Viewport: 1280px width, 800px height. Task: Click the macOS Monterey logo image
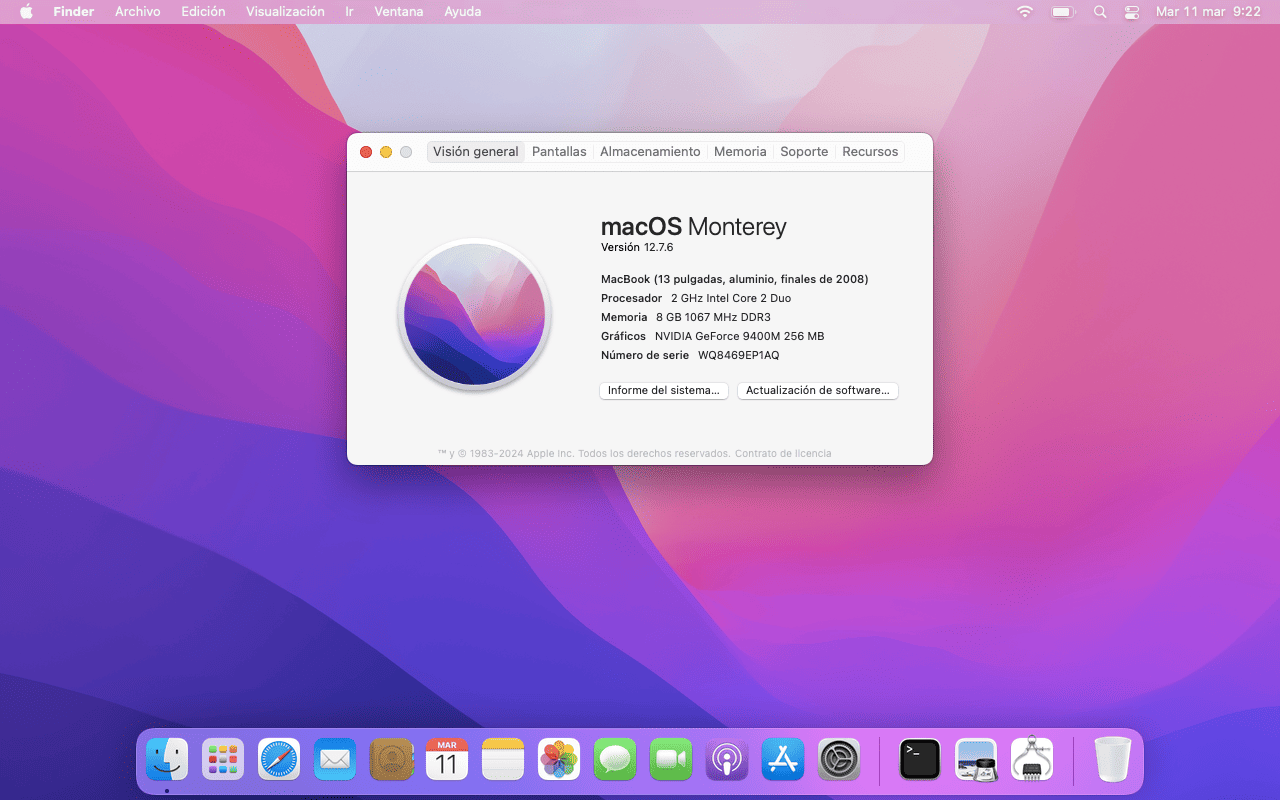(474, 314)
